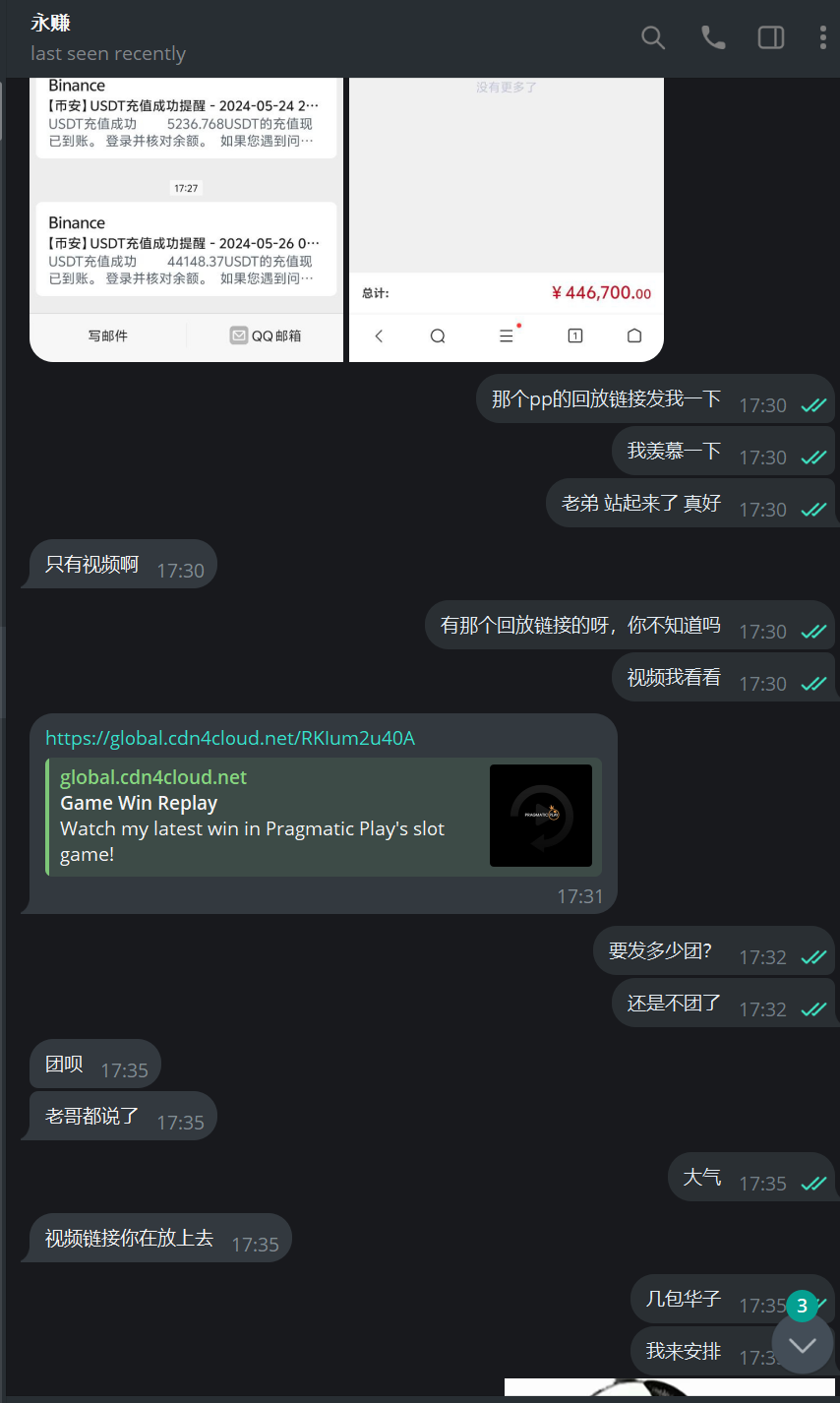Open the global.cdn4cloud.net/RKlum2u40A link

pos(230,738)
